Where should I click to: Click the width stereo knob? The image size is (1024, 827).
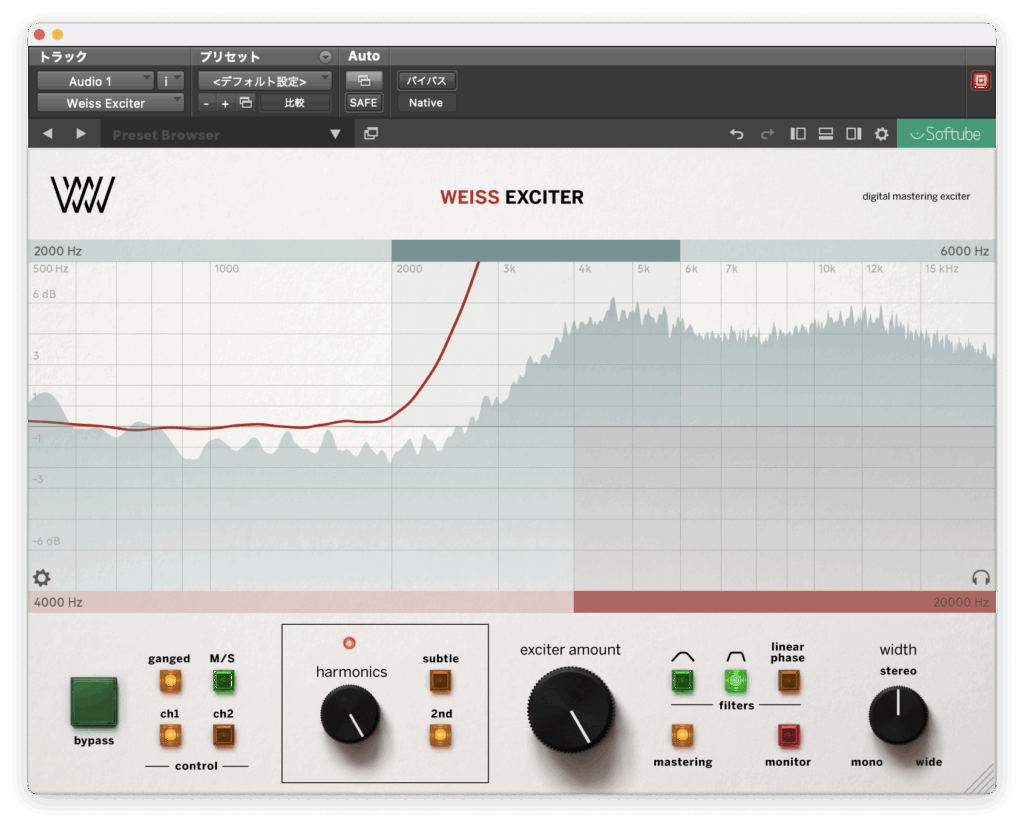pyautogui.click(x=898, y=715)
